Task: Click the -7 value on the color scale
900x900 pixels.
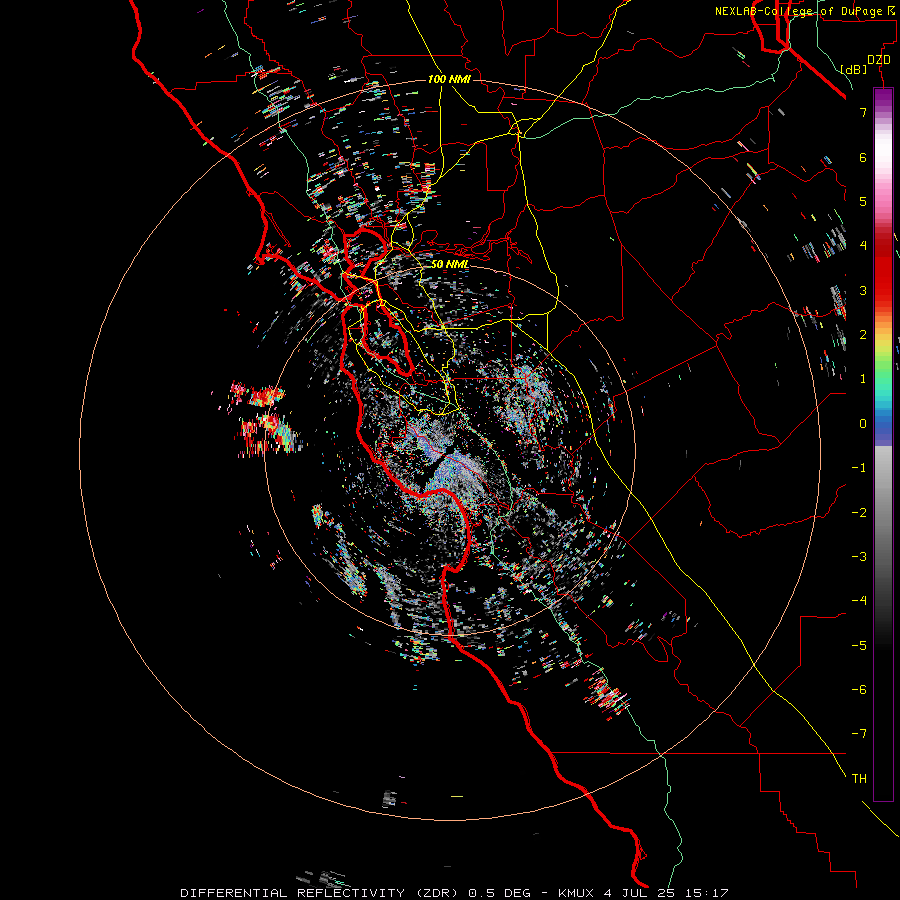Action: tap(859, 734)
